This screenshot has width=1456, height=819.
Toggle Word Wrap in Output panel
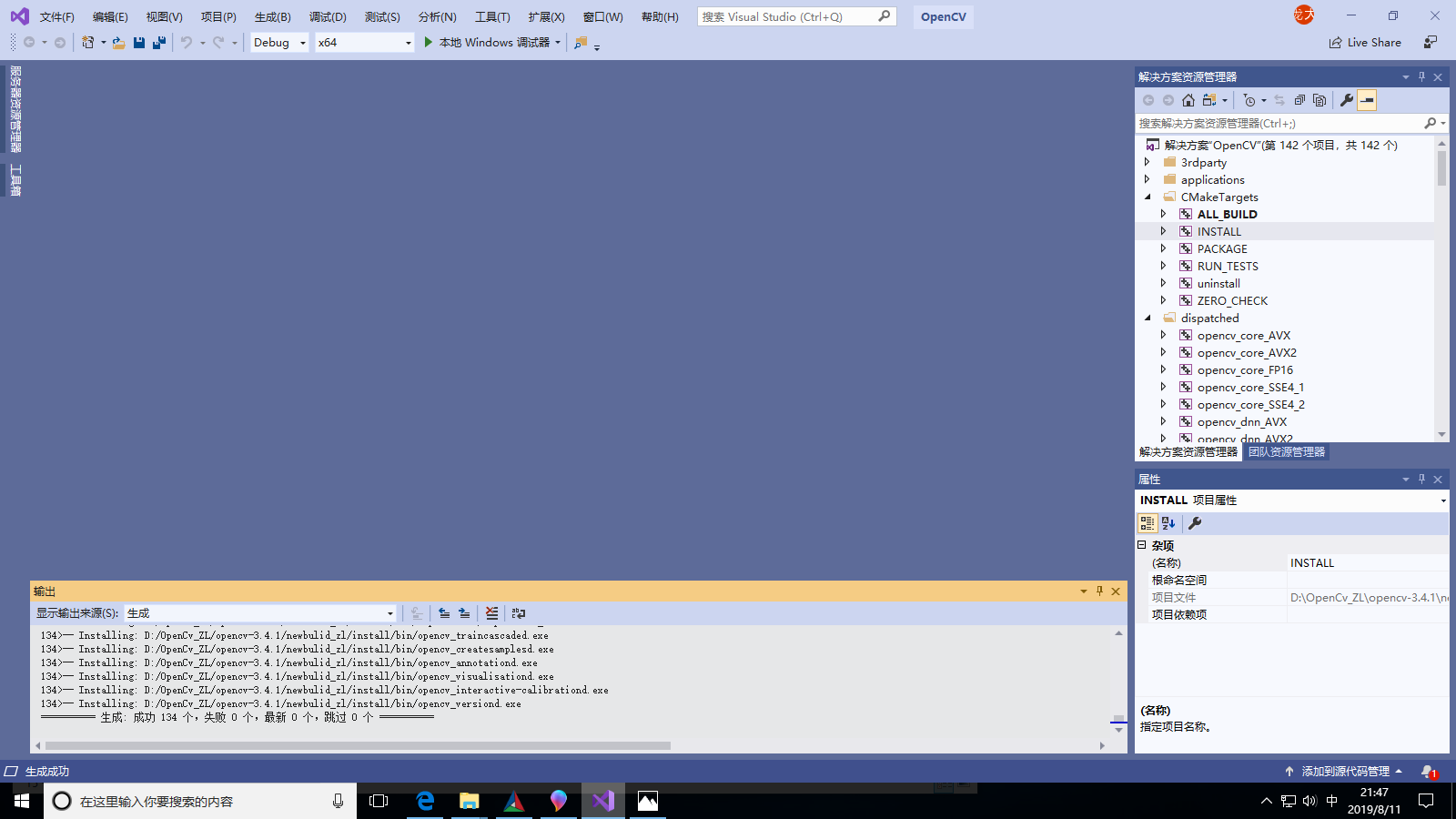[x=519, y=613]
